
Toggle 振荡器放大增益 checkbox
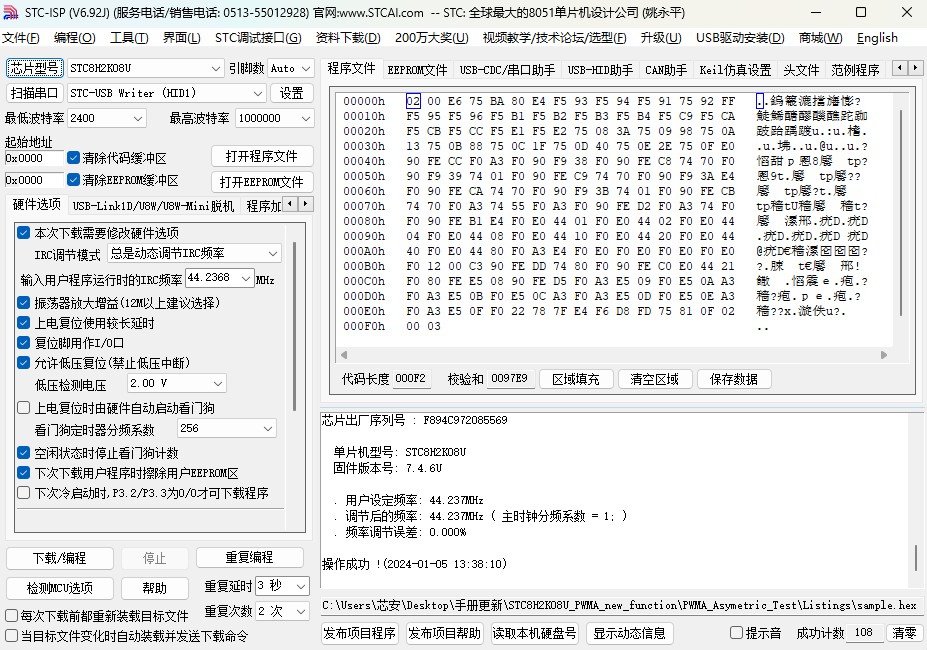coord(24,303)
